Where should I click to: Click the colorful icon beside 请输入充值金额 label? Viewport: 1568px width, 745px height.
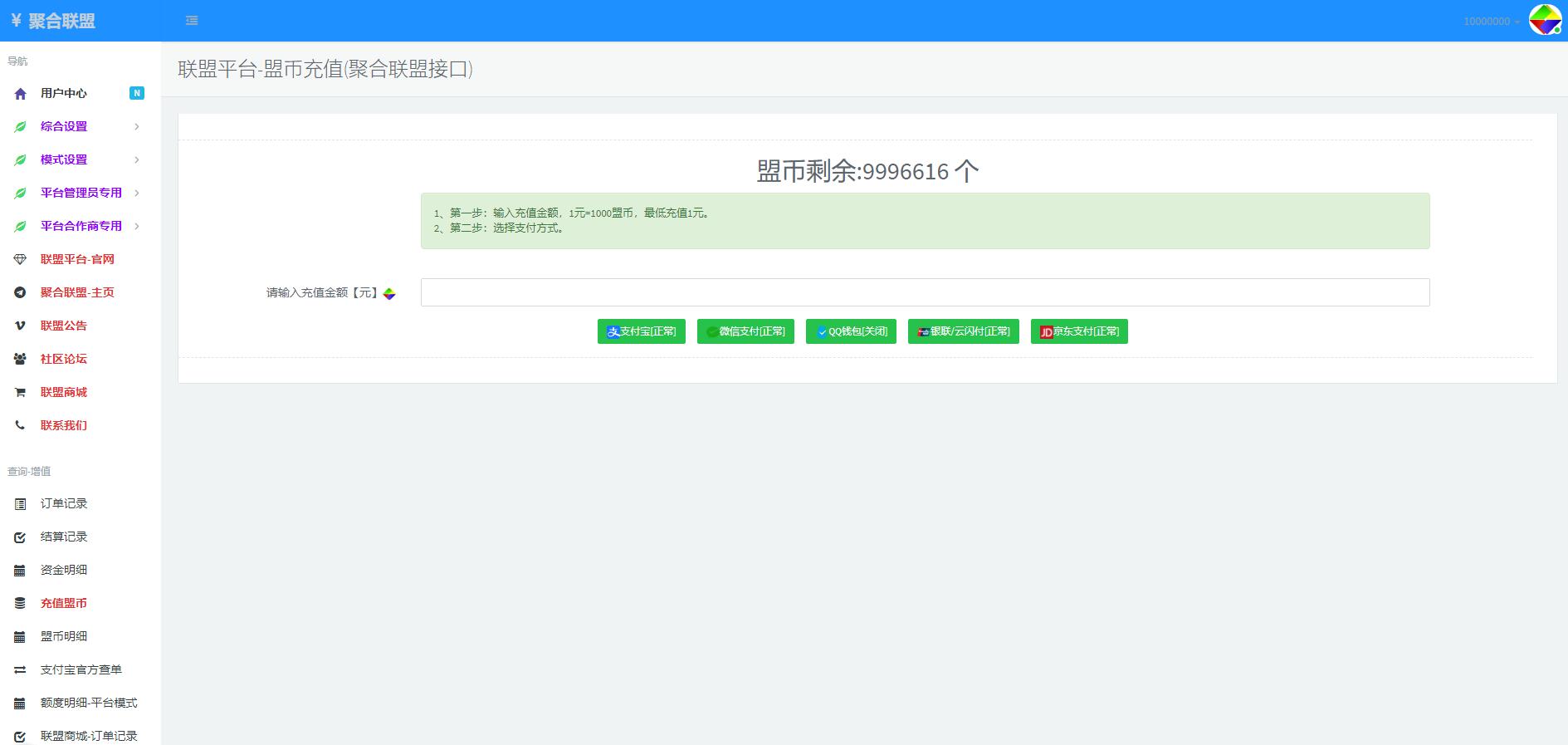click(x=389, y=293)
